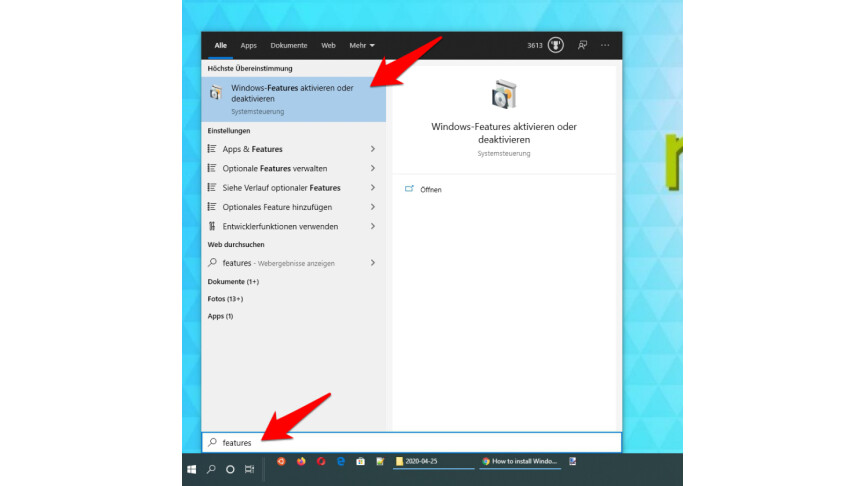Open the three-dot options menu
Image resolution: width=864 pixels, height=486 pixels.
(605, 45)
